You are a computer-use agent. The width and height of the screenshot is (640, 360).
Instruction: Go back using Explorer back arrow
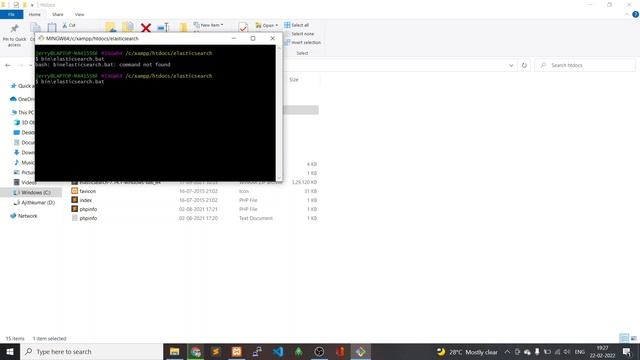coord(8,65)
